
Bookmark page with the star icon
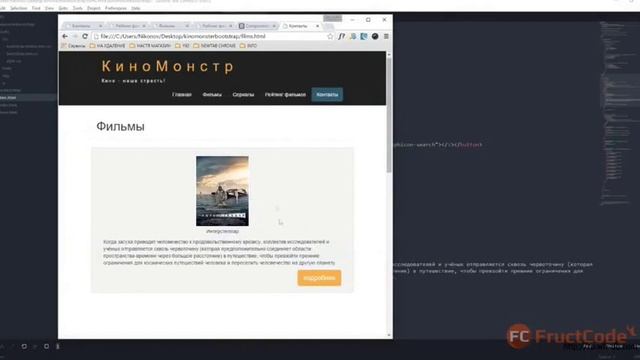coord(330,36)
